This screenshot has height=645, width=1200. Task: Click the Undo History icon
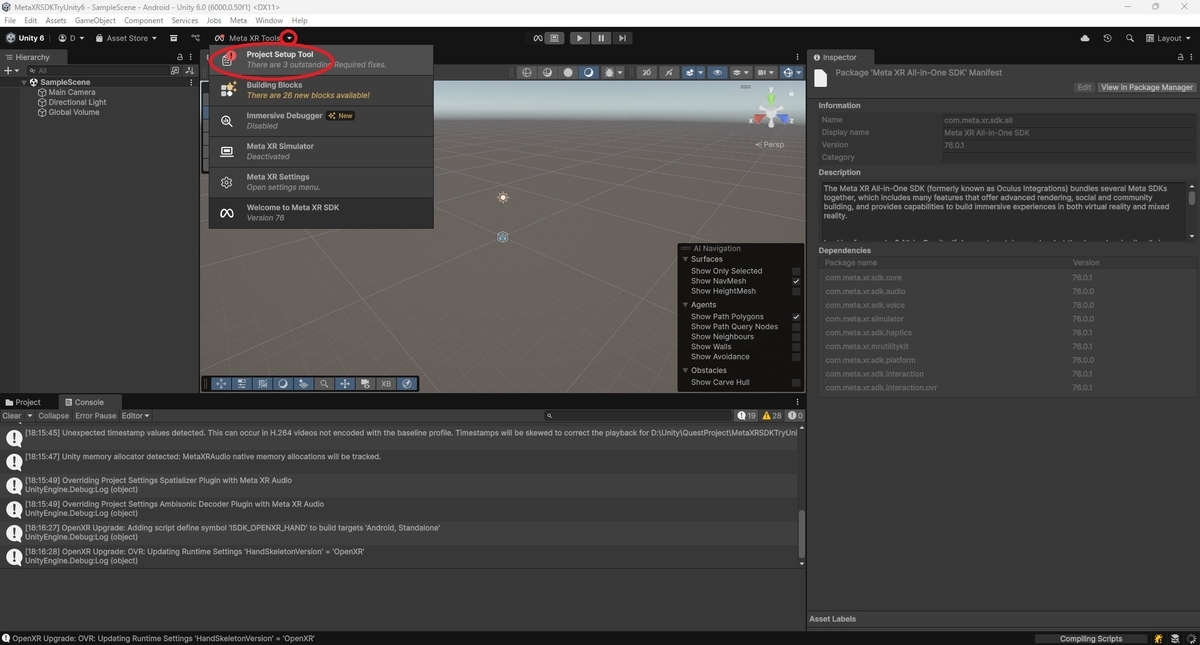(x=1107, y=37)
